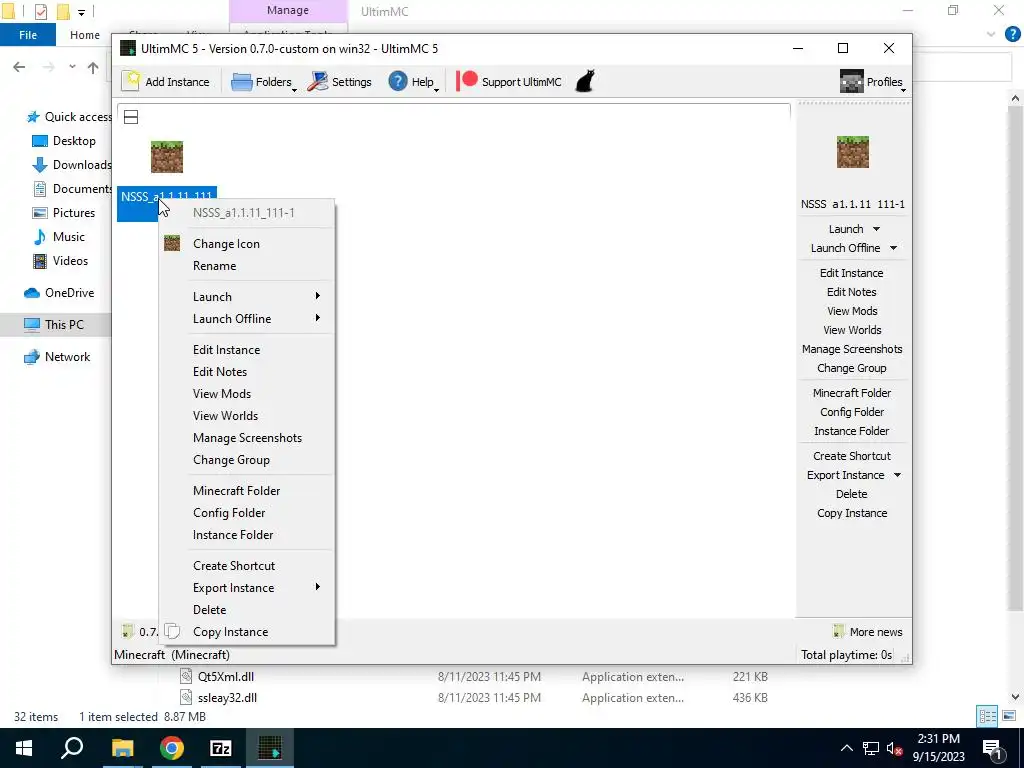Select the ssleay32.dll file in Explorer
Screen dimensions: 1024x768
pyautogui.click(x=227, y=697)
